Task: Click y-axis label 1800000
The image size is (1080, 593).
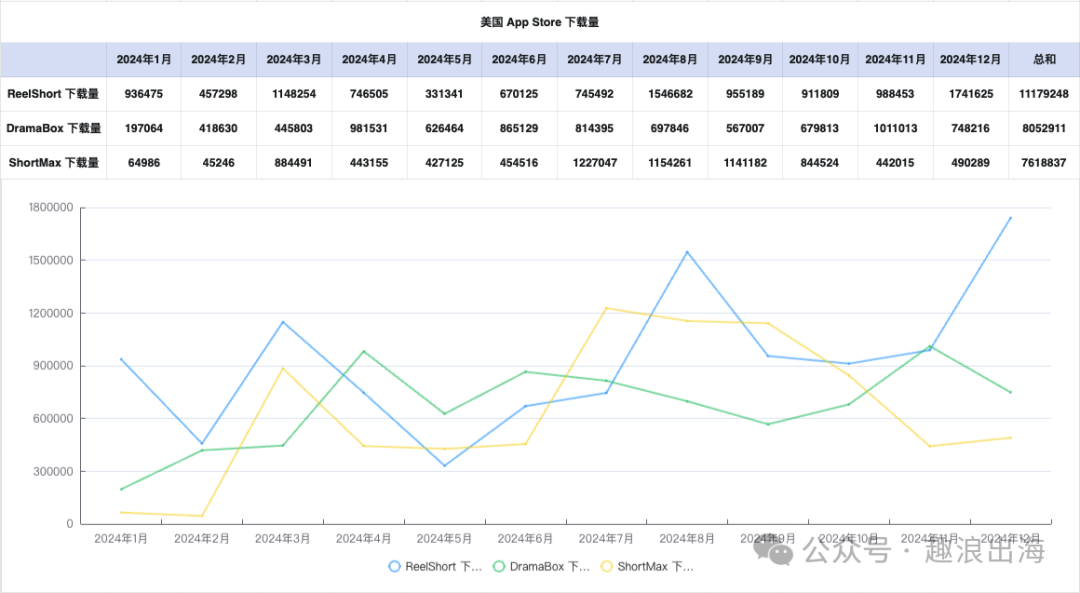Action: coord(51,207)
